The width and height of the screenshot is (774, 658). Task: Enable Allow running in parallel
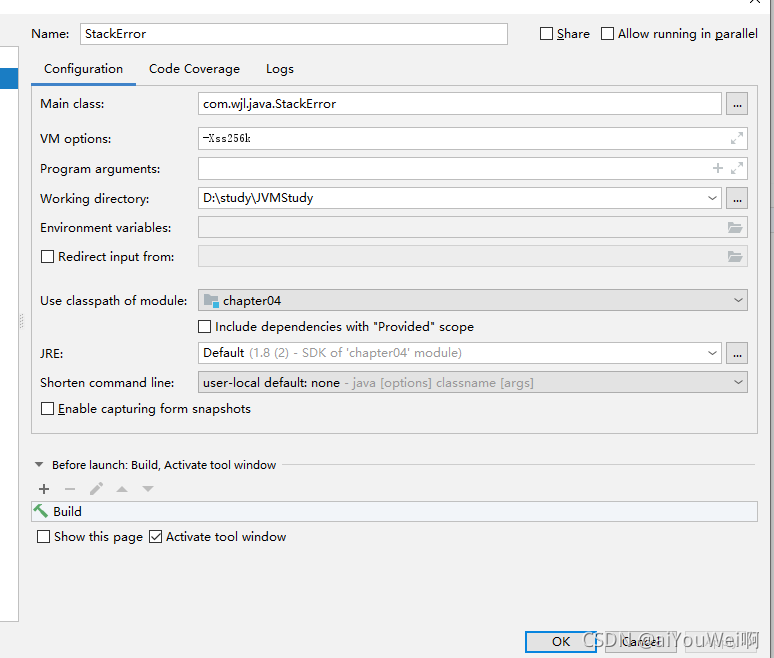point(607,34)
